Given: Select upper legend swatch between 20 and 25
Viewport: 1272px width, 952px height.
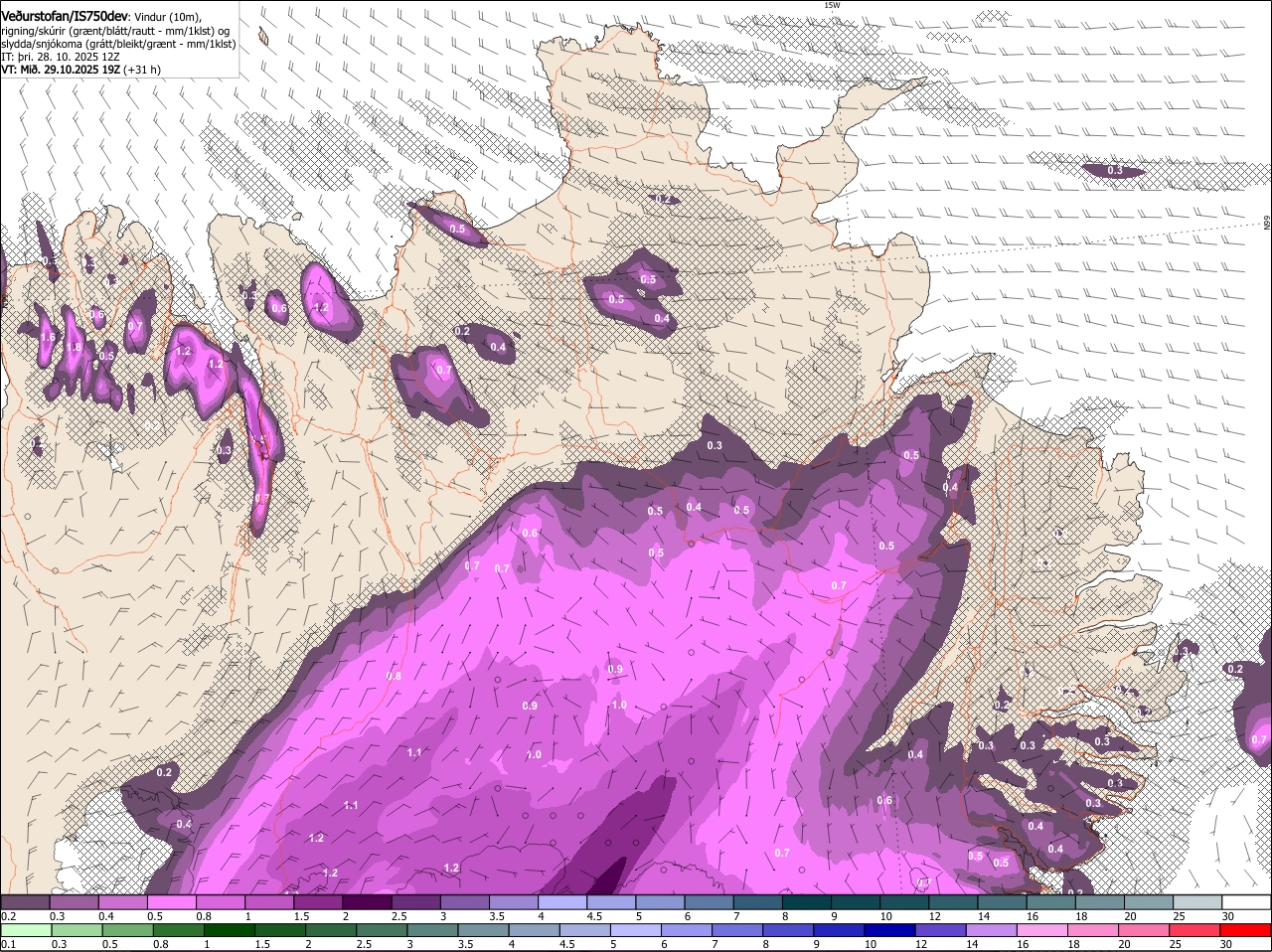Looking at the screenshot, I should coord(1148,902).
